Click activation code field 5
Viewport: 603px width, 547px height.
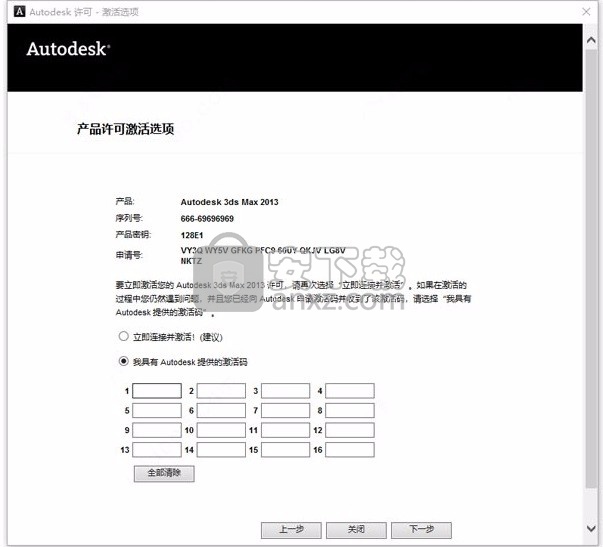tap(157, 410)
